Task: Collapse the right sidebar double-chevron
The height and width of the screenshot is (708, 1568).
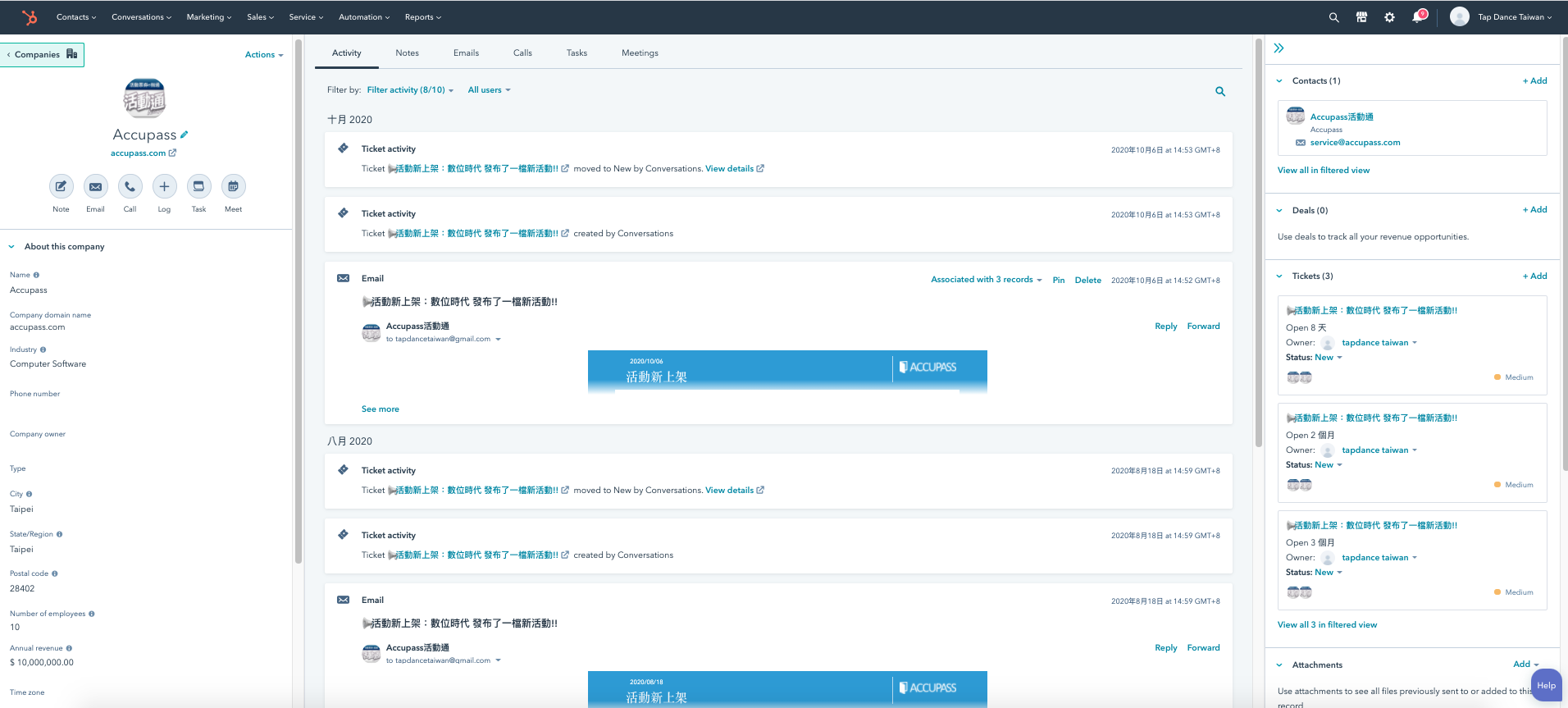Action: 1279,48
